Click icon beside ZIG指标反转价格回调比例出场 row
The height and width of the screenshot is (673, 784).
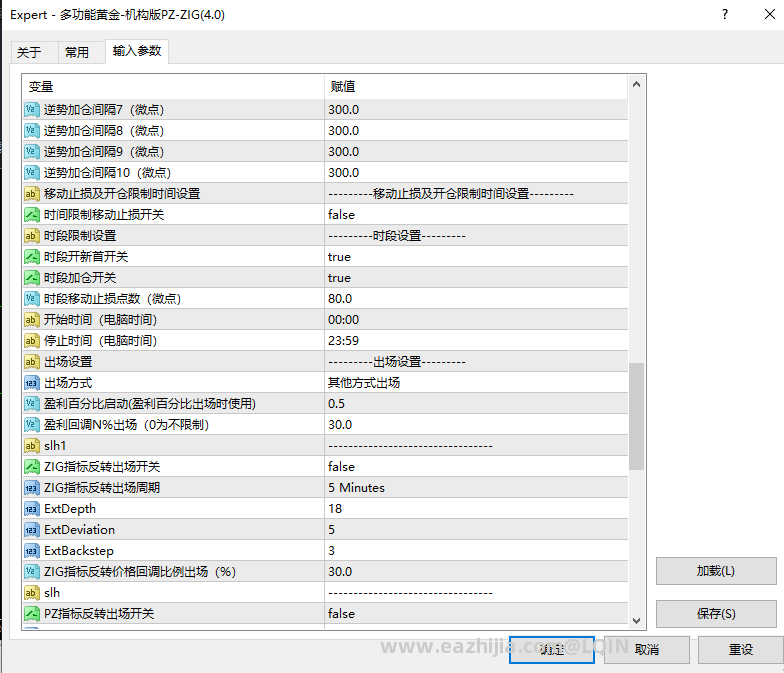click(x=32, y=572)
